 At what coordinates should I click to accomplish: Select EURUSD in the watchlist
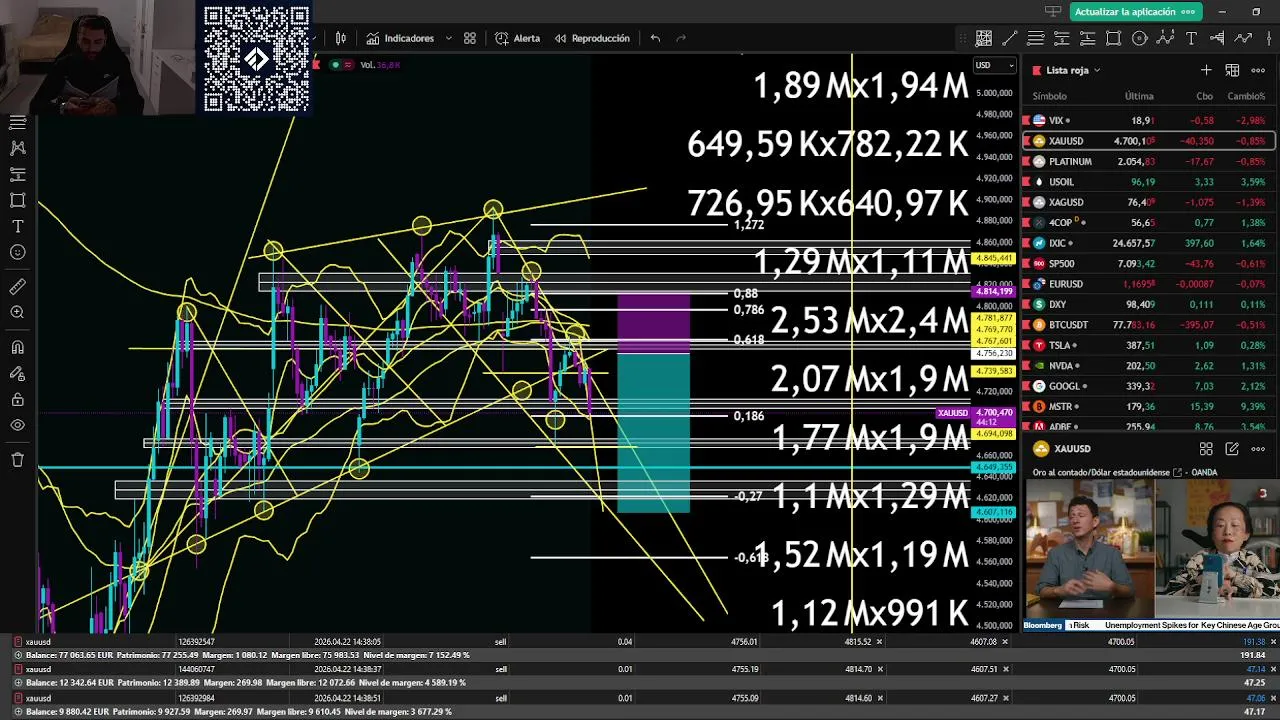(x=1148, y=284)
